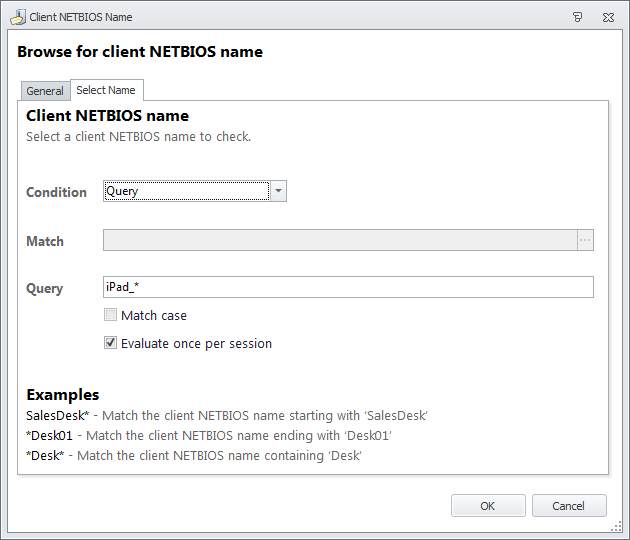The width and height of the screenshot is (630, 540).
Task: Click the Match field ellipsis browse button
Action: 585,240
